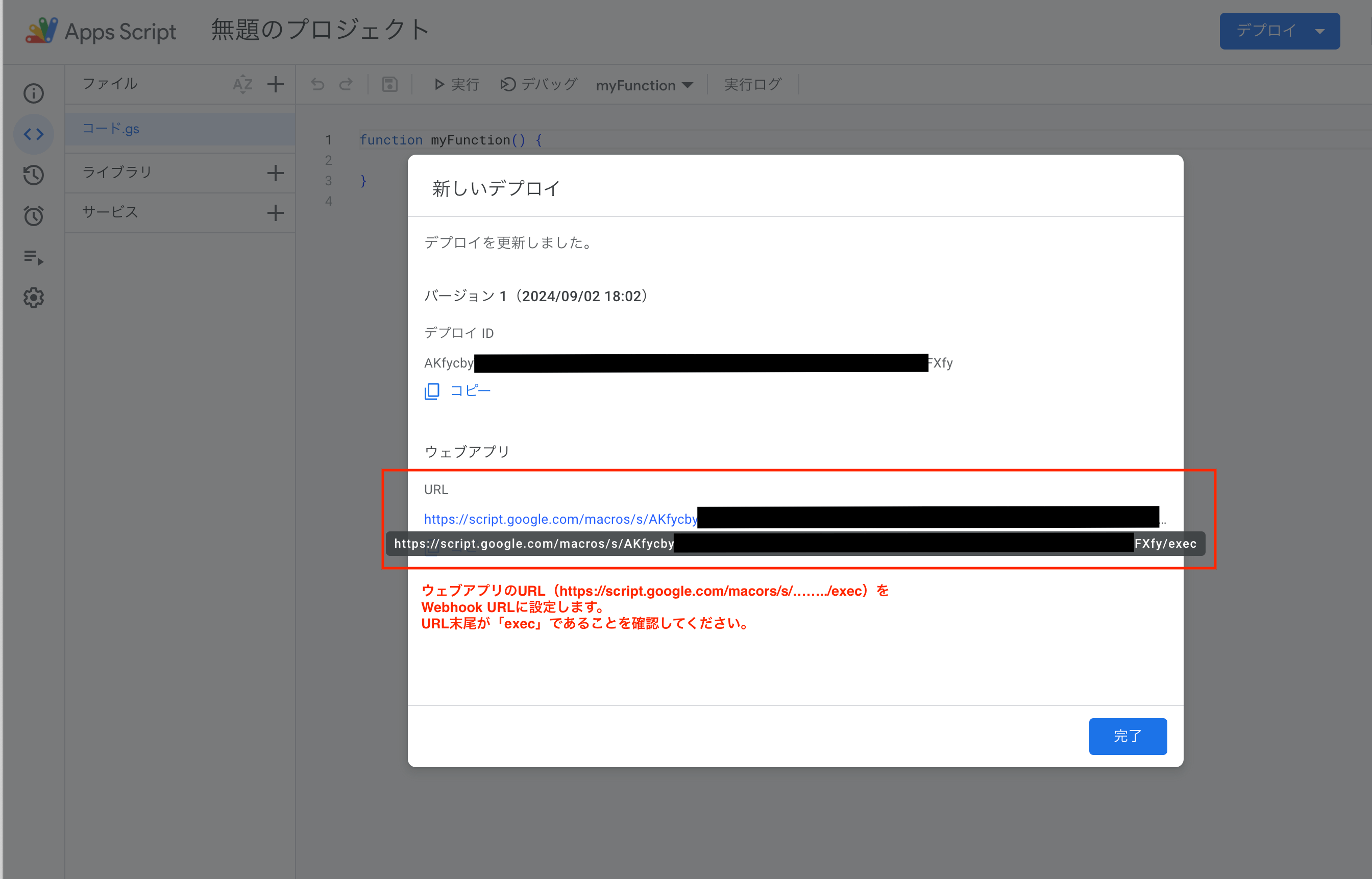Click the バージョン 1 timestamp text

click(x=536, y=296)
